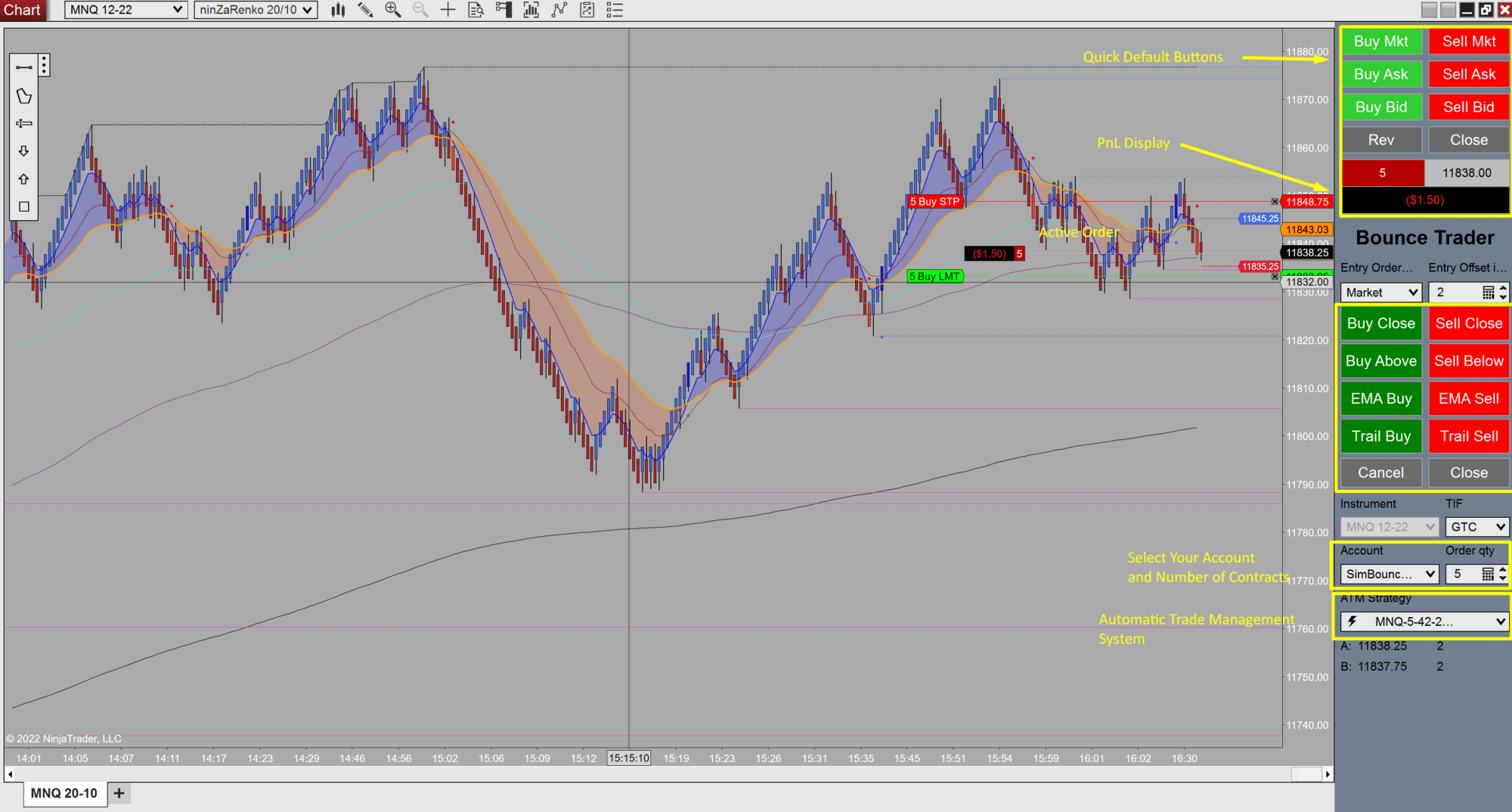
Task: Click the red Chart label
Action: click(x=21, y=10)
